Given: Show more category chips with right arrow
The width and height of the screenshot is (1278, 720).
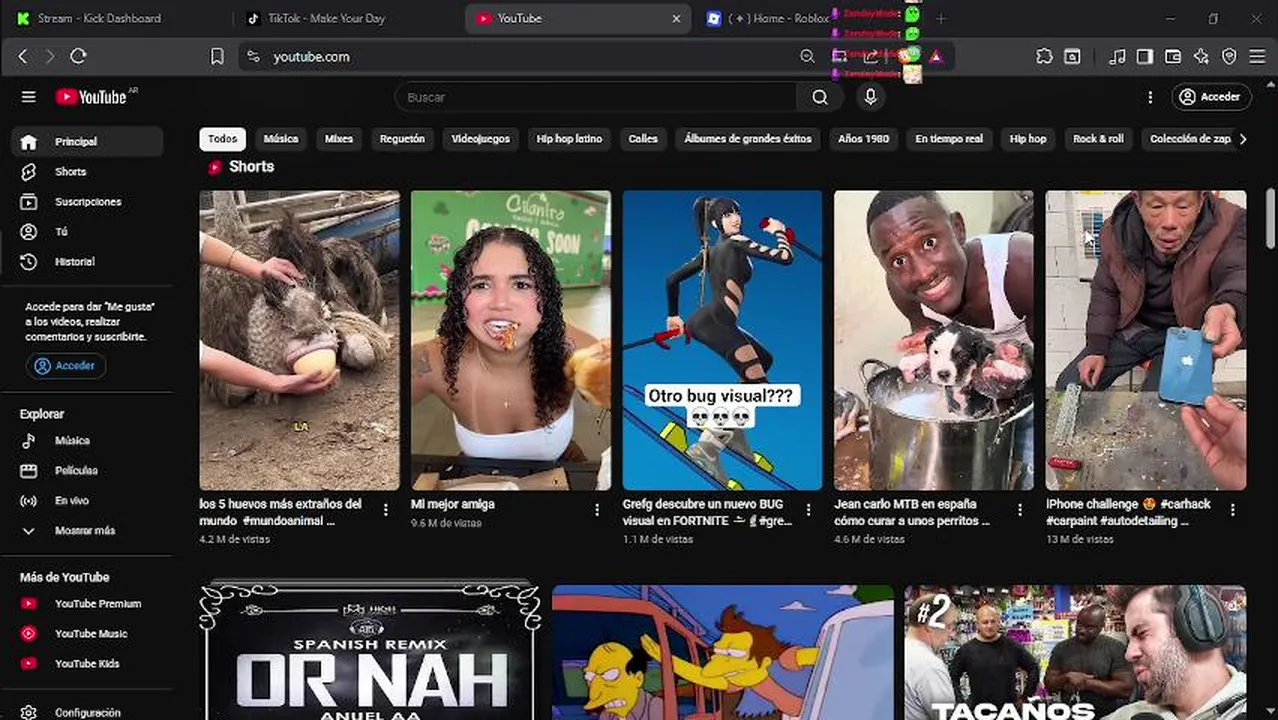Looking at the screenshot, I should point(1243,139).
